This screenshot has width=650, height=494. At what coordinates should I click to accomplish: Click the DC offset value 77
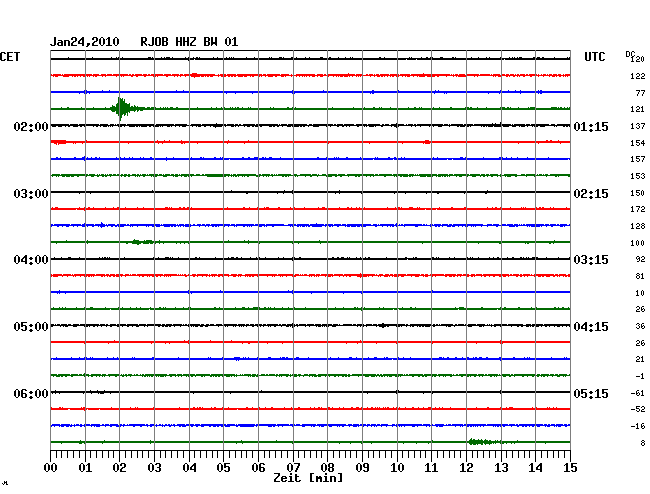coord(640,93)
